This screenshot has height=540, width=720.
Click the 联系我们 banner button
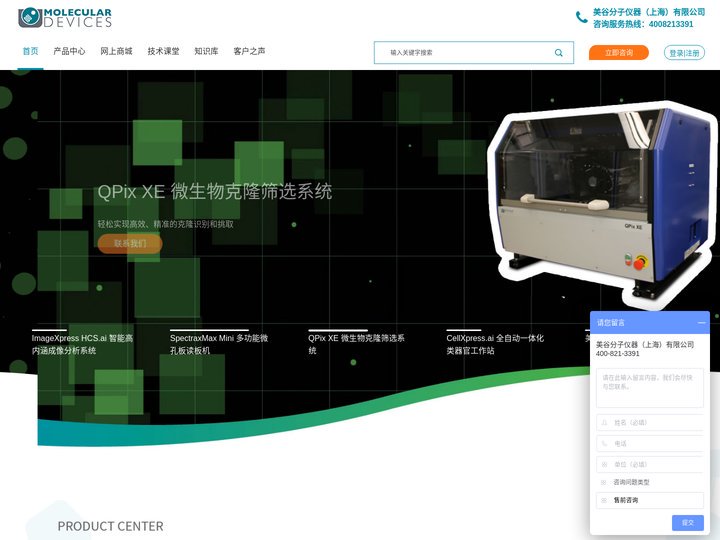click(x=130, y=243)
